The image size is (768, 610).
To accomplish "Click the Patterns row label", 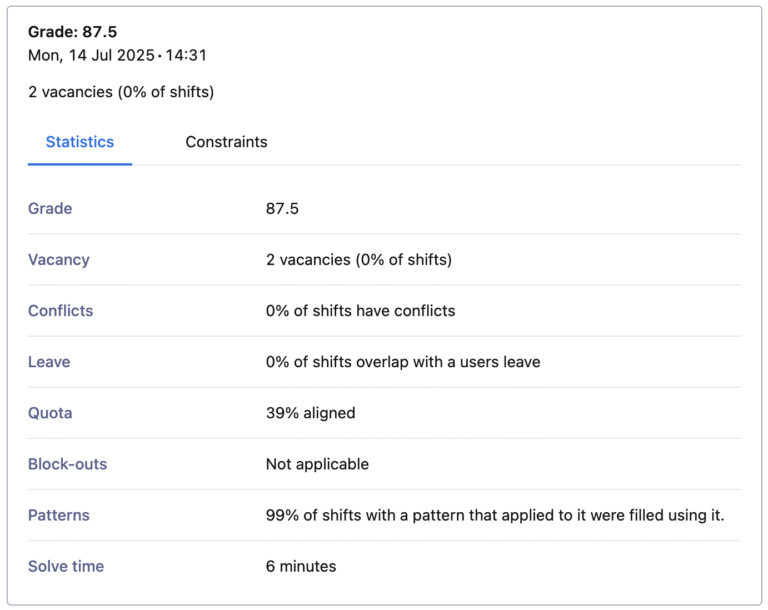I will click(x=59, y=515).
